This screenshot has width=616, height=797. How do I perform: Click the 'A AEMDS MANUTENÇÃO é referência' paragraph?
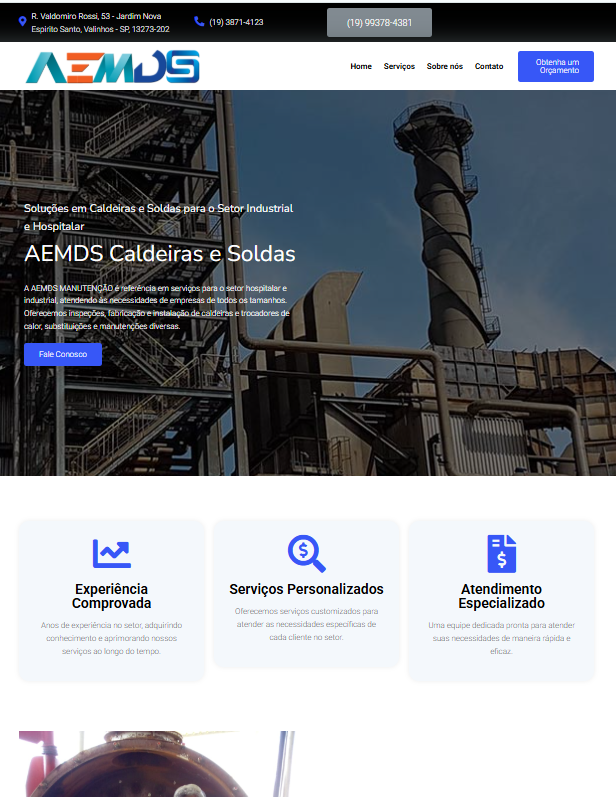click(x=157, y=307)
